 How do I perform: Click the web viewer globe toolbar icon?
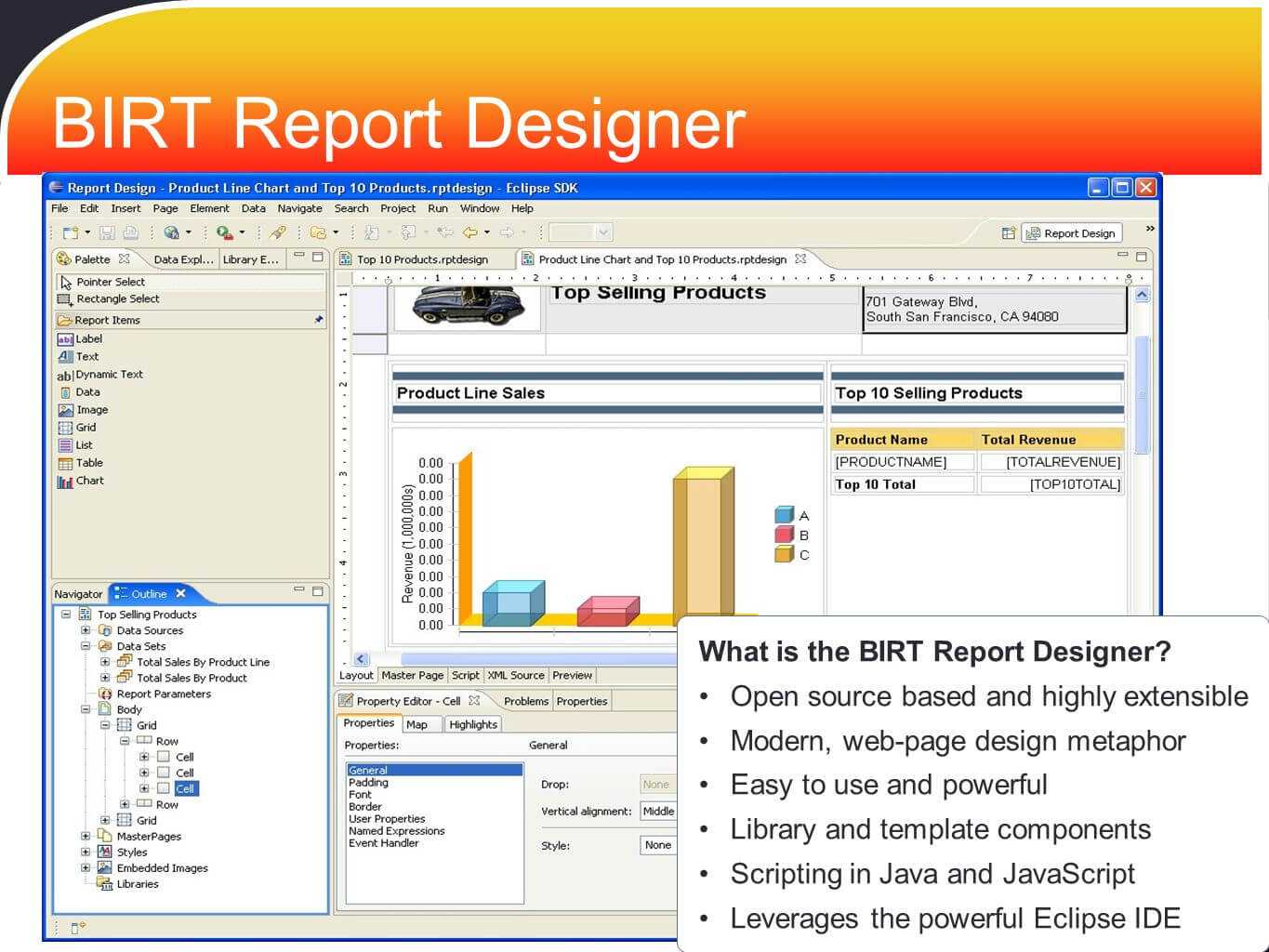171,232
